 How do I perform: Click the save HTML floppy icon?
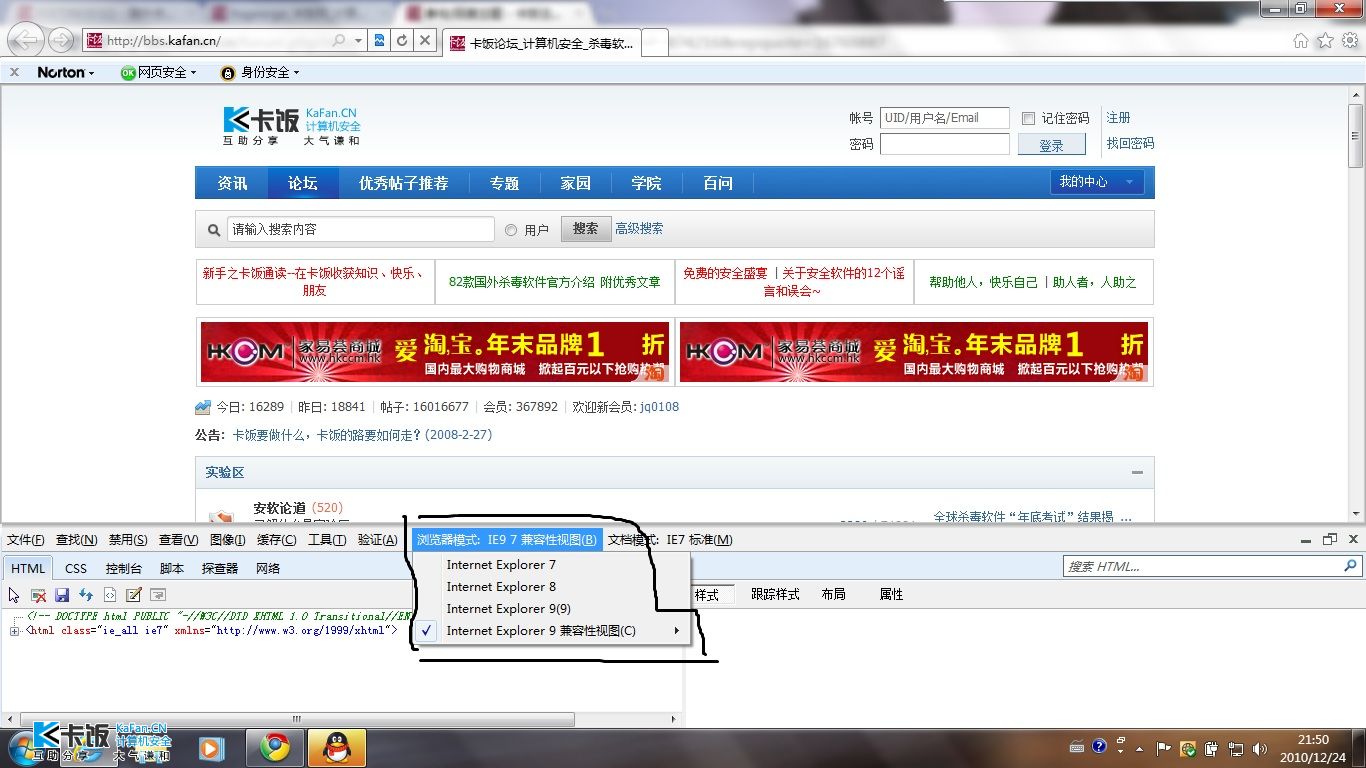coord(62,595)
